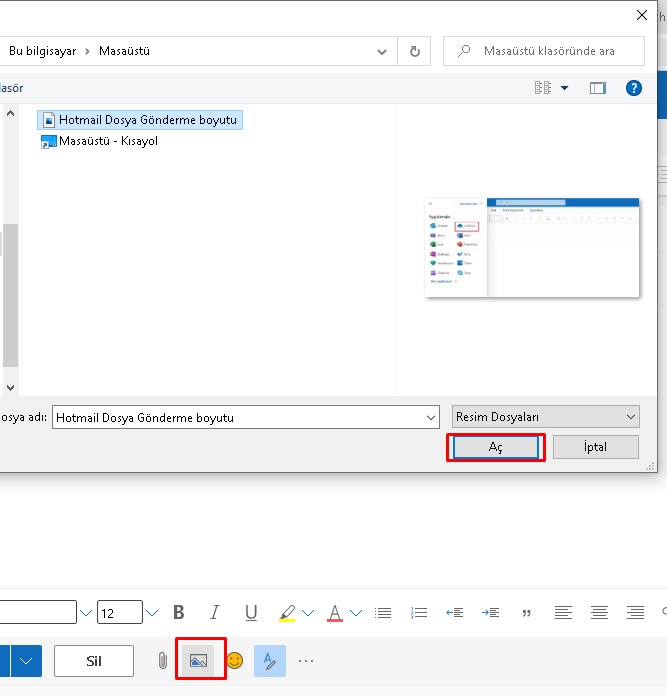Apply the yellow highlight color
Viewport: 667px width, 696px height.
287,613
